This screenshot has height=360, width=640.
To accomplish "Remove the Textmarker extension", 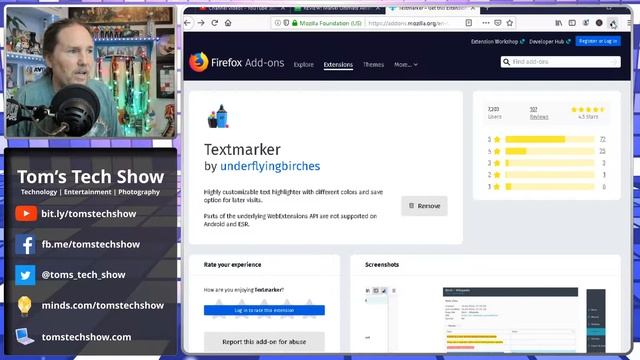I will pos(424,206).
